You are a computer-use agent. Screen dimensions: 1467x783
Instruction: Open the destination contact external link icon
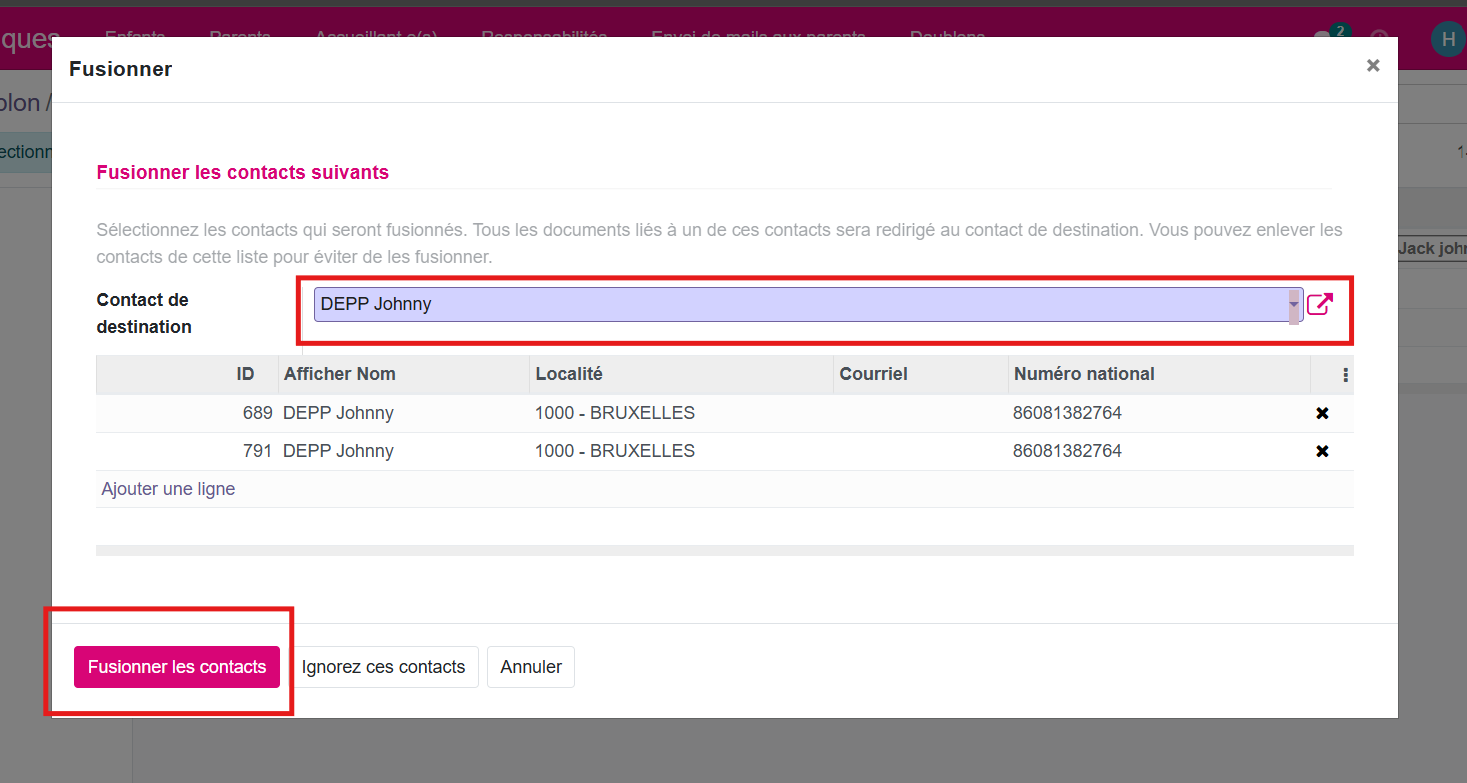[1320, 304]
